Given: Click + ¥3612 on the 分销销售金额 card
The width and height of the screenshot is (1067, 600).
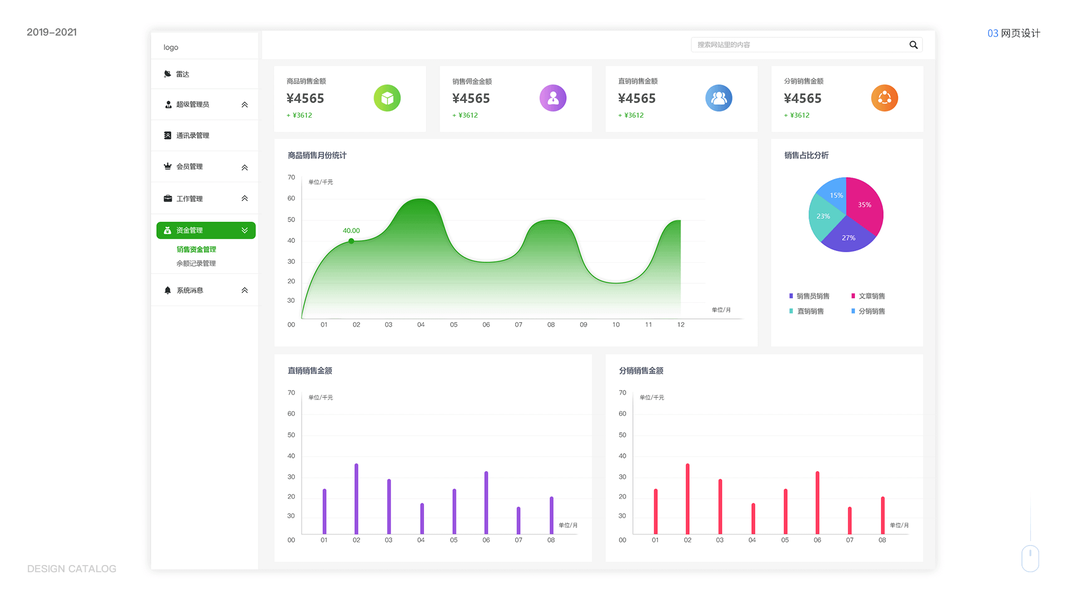Looking at the screenshot, I should [x=797, y=116].
